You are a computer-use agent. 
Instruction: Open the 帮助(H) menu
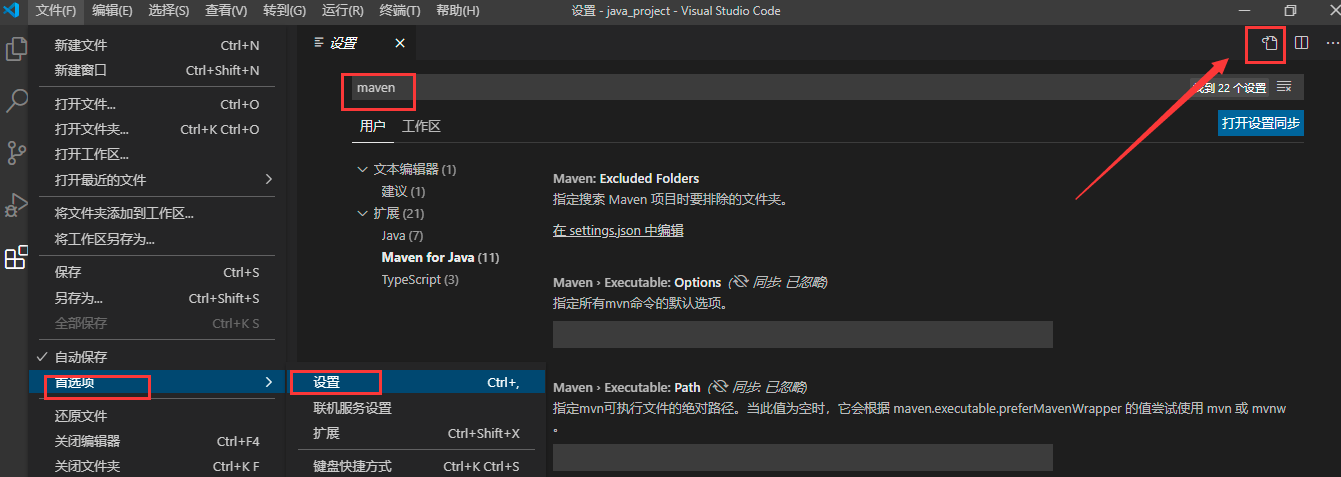tap(458, 11)
